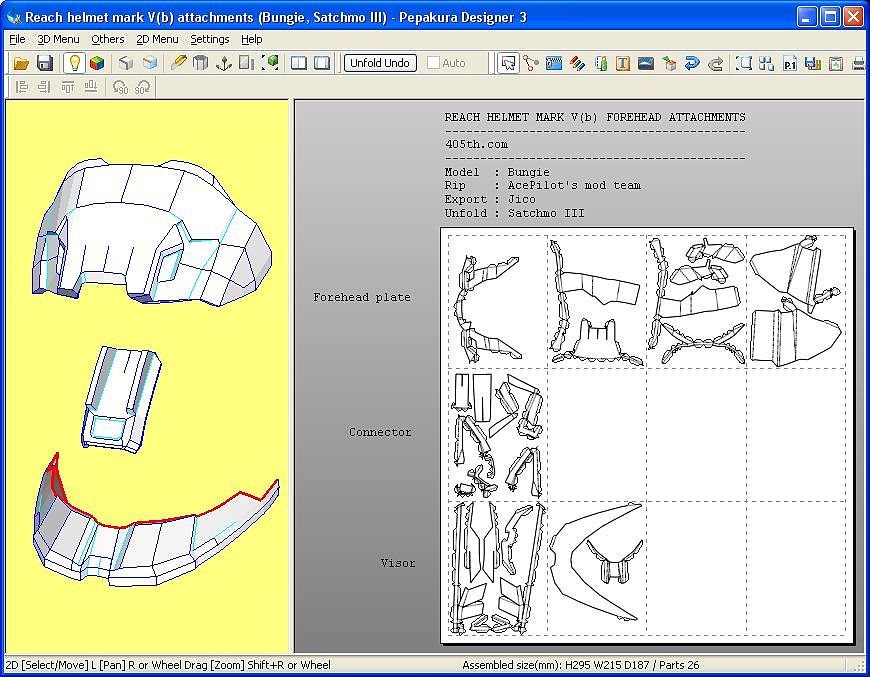The width and height of the screenshot is (870, 677).
Task: Select the pencil edge-marking tool icon
Action: (x=178, y=63)
